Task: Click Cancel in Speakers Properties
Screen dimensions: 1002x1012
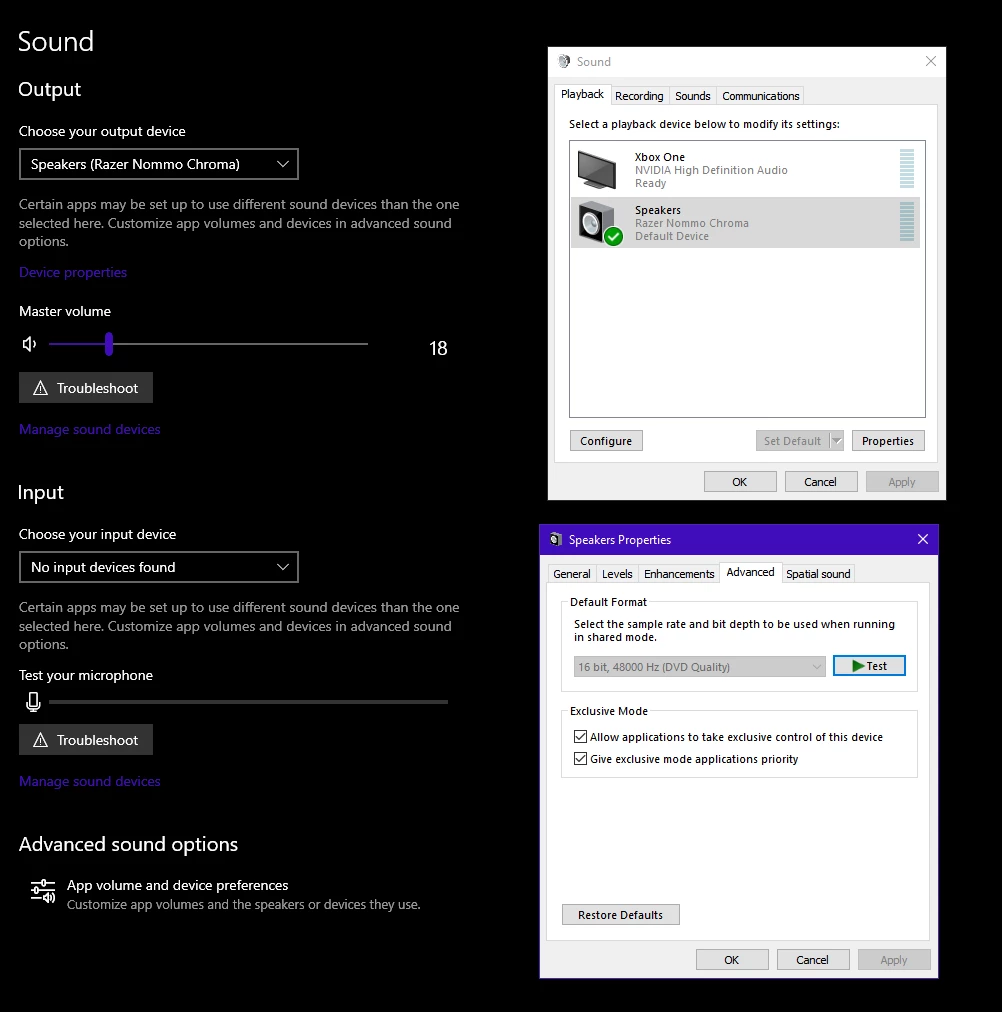Action: (x=813, y=960)
